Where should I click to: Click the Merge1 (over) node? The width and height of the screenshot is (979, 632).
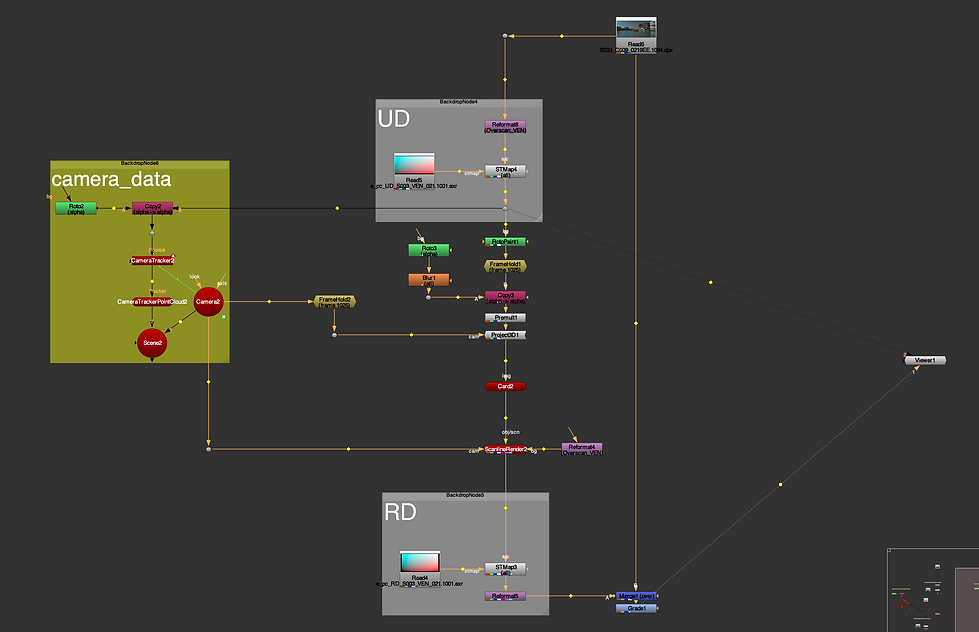[636, 596]
